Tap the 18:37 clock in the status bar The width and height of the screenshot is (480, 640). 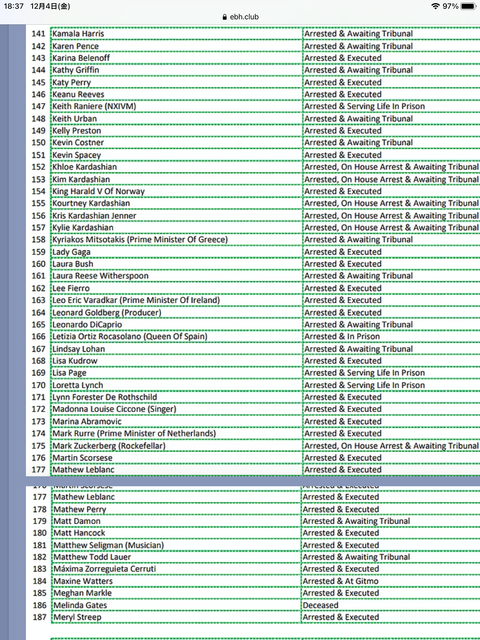click(13, 6)
